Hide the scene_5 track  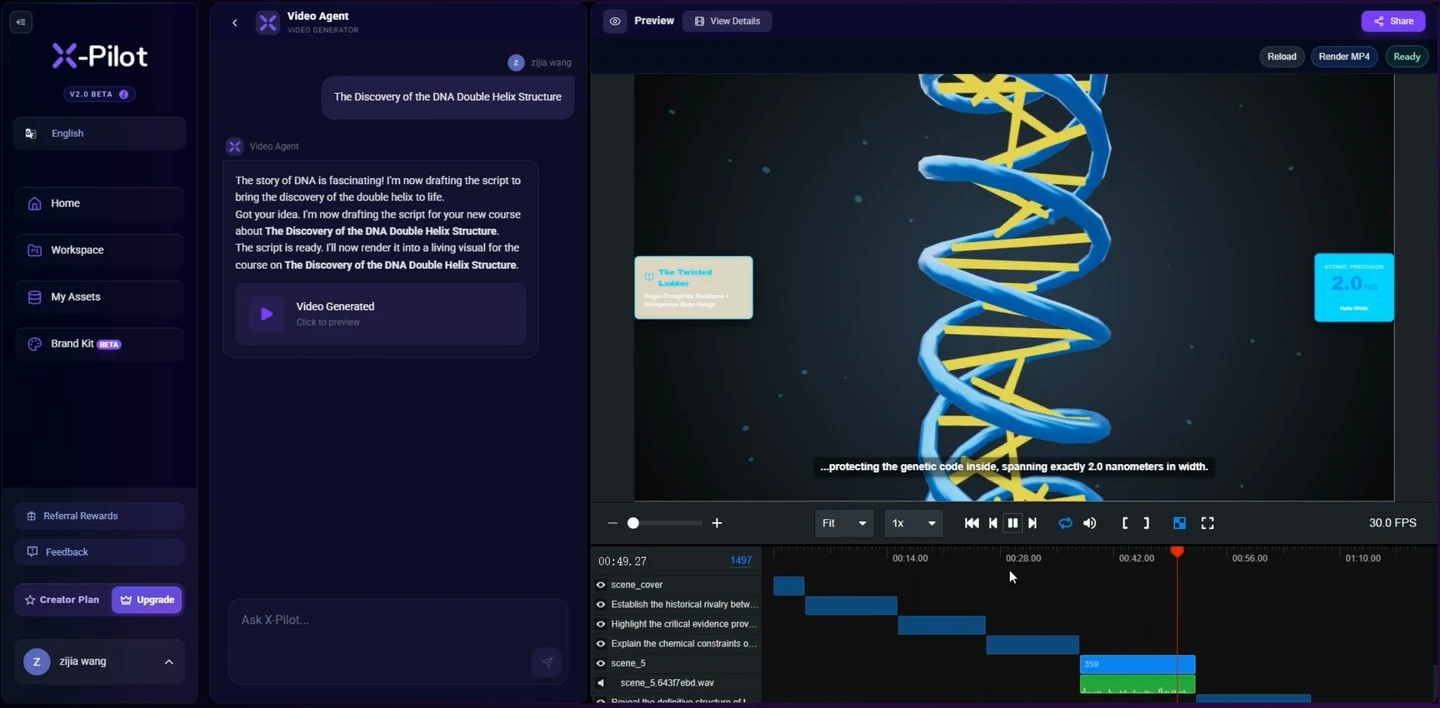click(601, 663)
